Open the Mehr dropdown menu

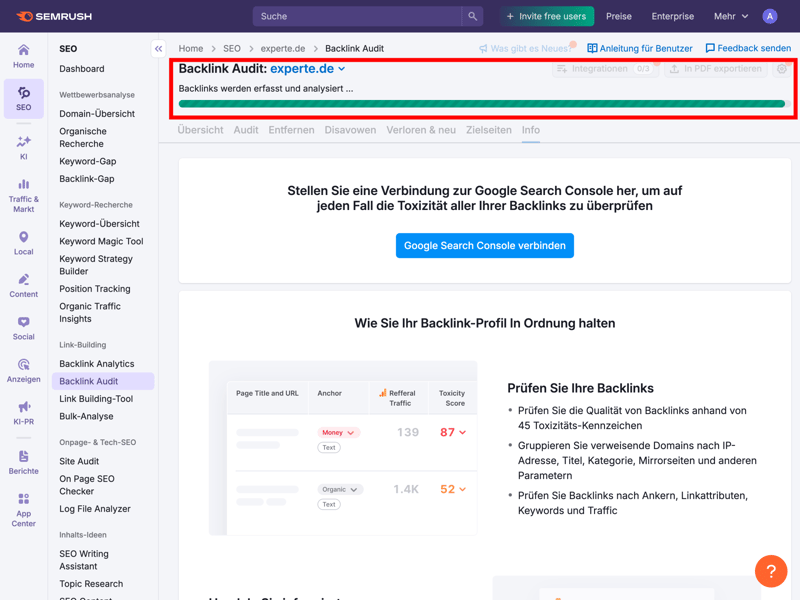point(731,16)
